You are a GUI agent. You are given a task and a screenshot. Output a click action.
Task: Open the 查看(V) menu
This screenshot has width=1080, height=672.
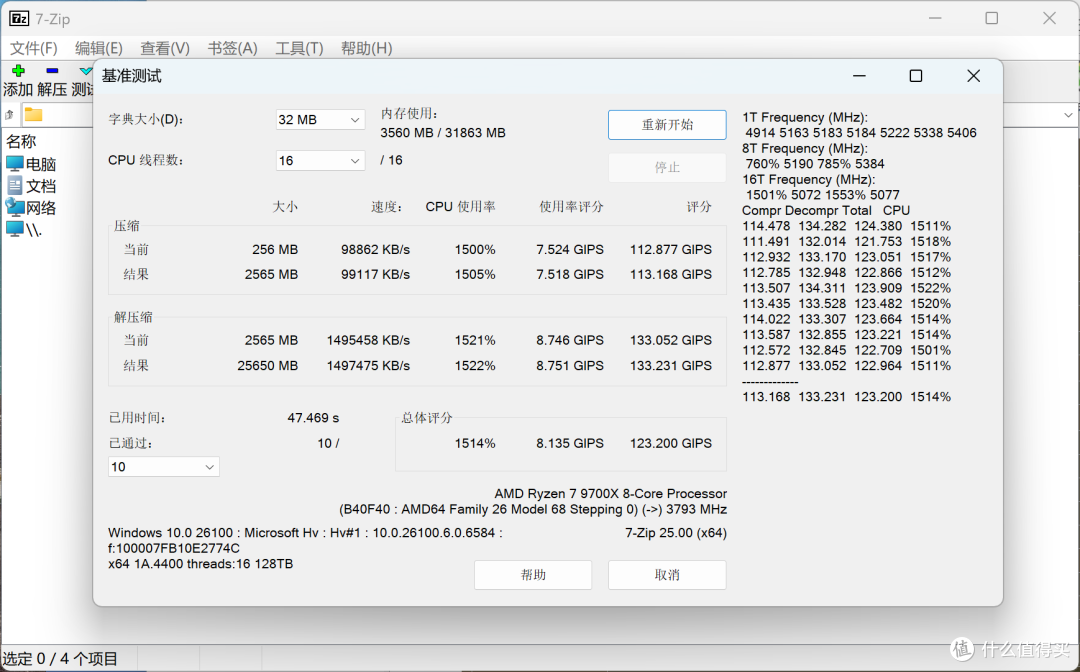click(165, 48)
